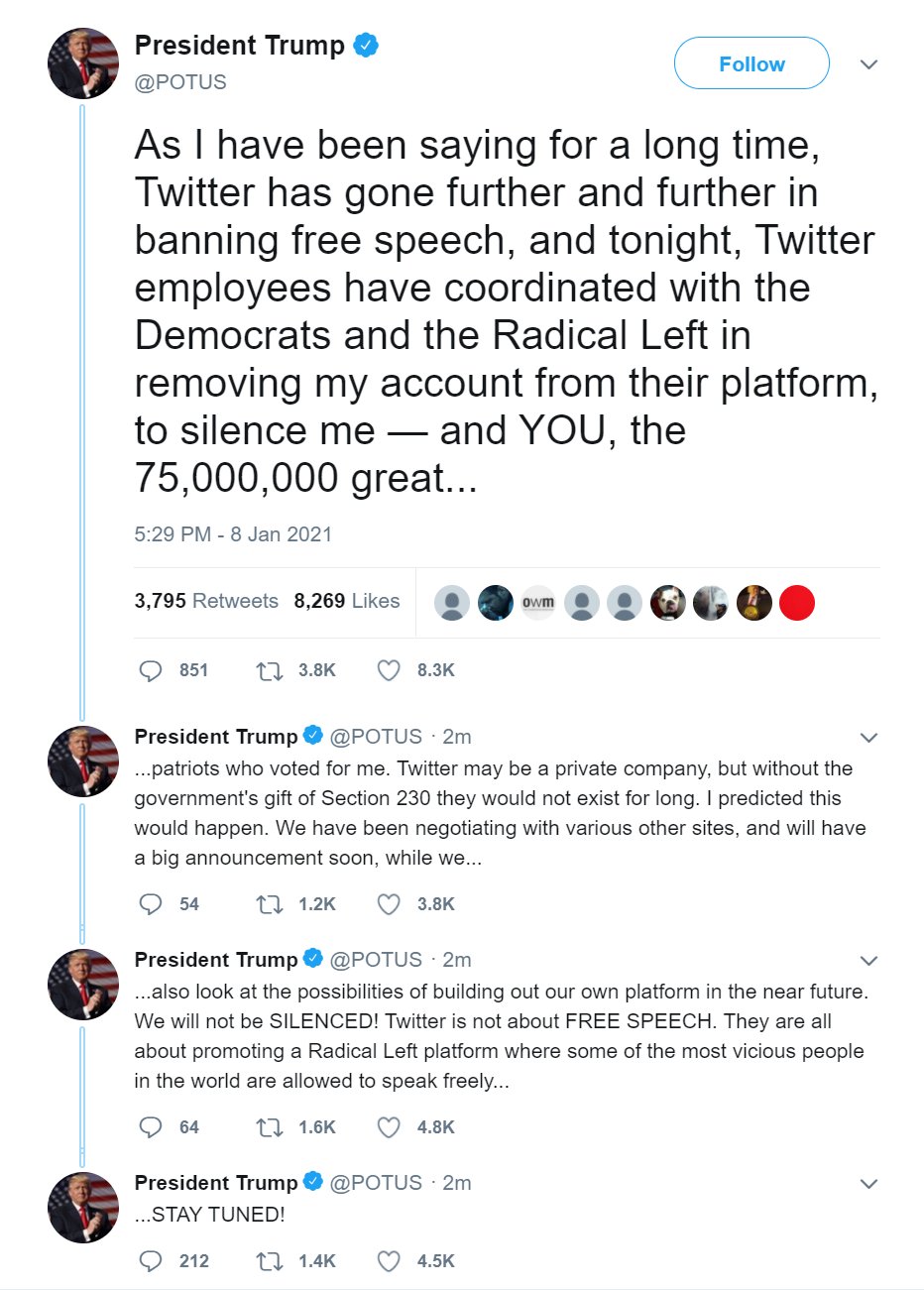Open chevron menu on the 'STAY TUNED!' tweet
Viewport: 924px width, 1290px height.
click(868, 1184)
